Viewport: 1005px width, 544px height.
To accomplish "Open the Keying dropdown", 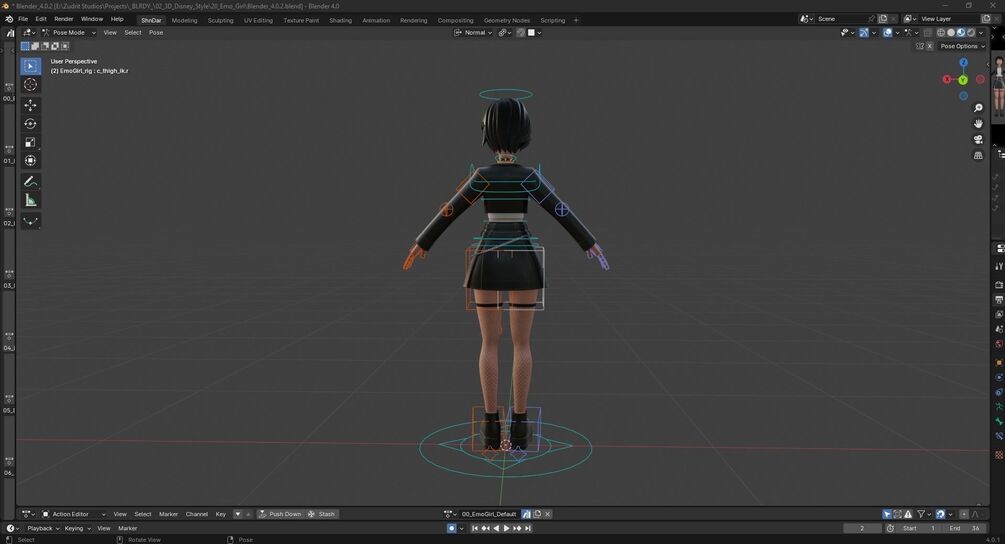I will point(77,529).
